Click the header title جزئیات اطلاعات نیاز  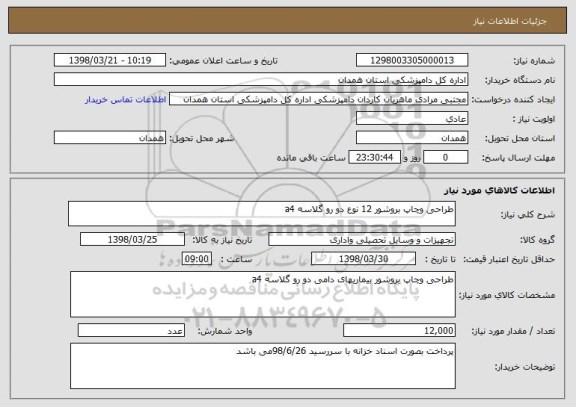pyautogui.click(x=510, y=21)
